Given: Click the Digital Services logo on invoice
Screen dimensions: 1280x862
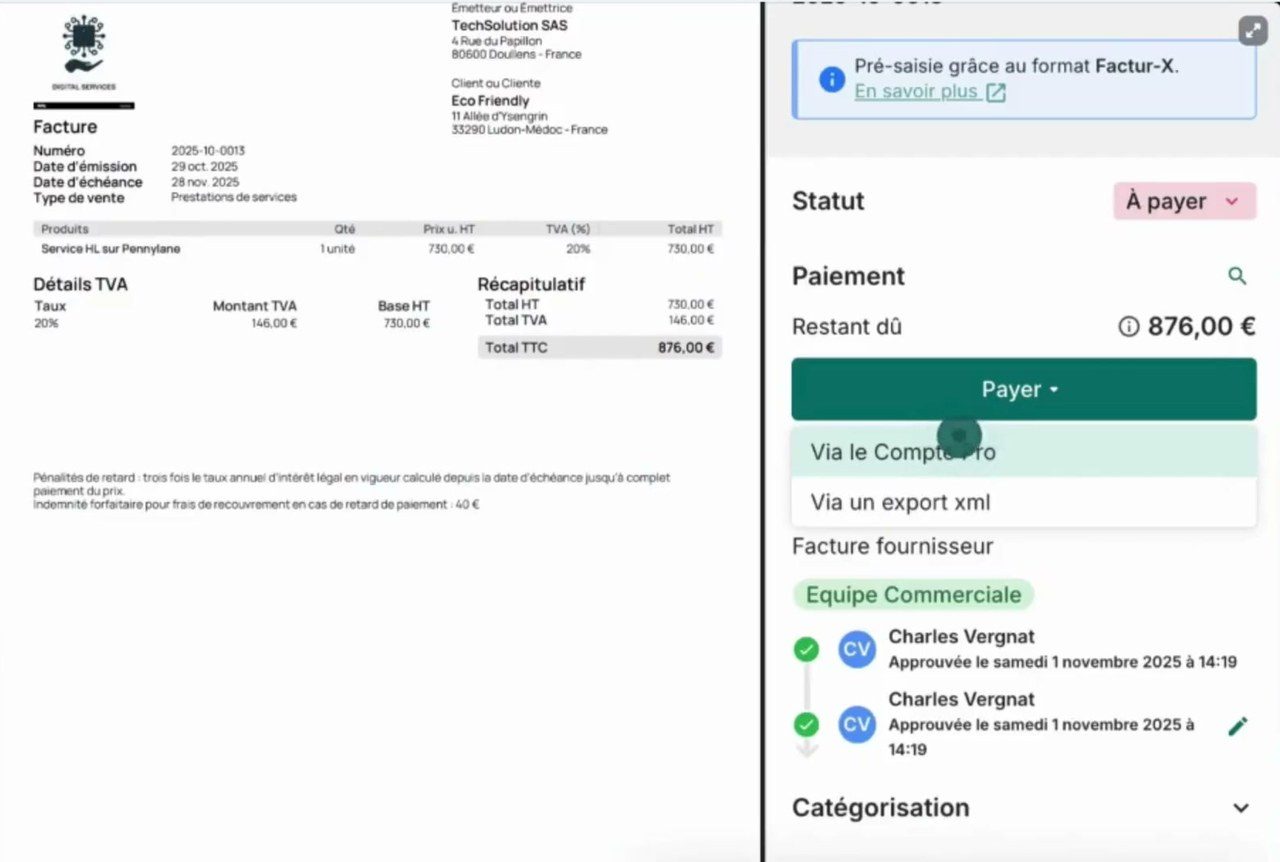Looking at the screenshot, I should click(x=84, y=55).
